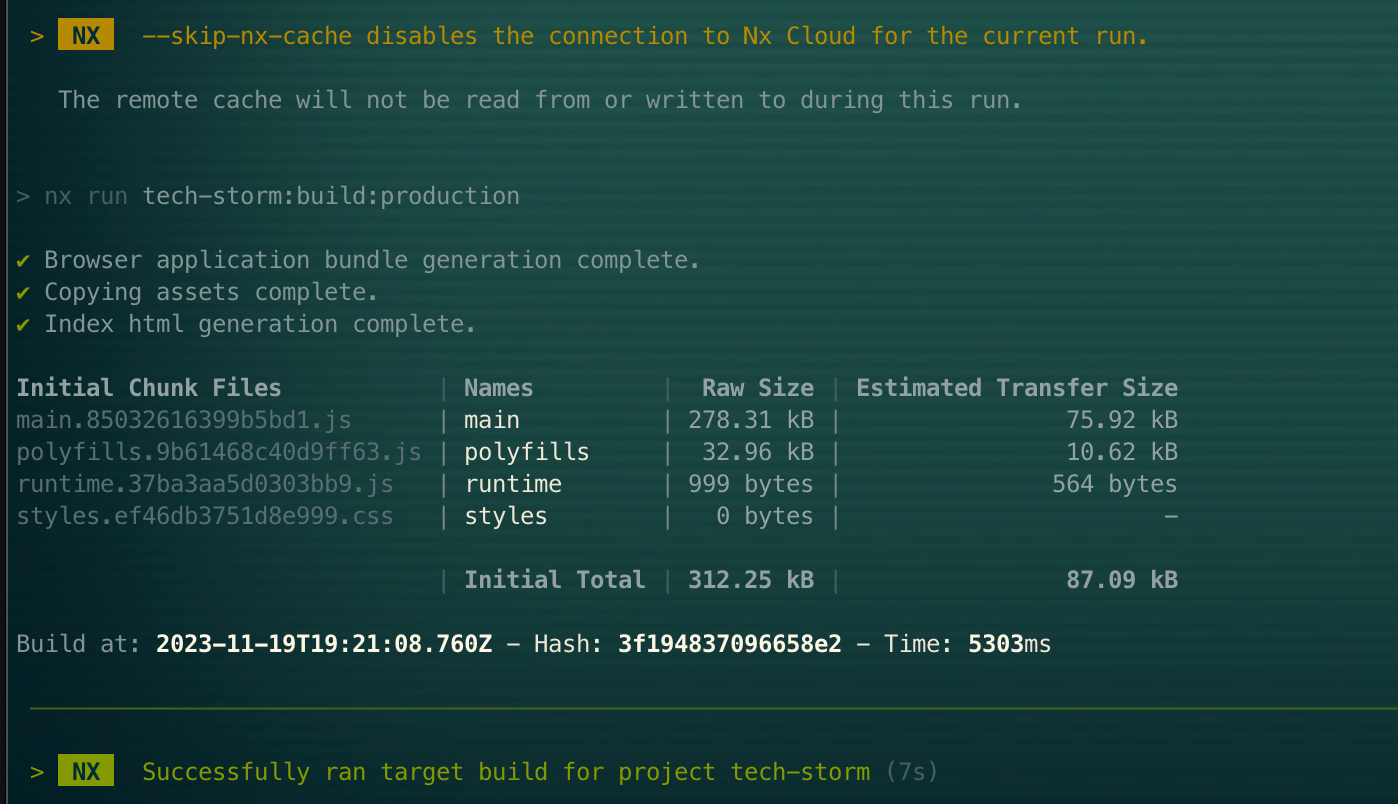Click the Raw Size column header

(758, 388)
